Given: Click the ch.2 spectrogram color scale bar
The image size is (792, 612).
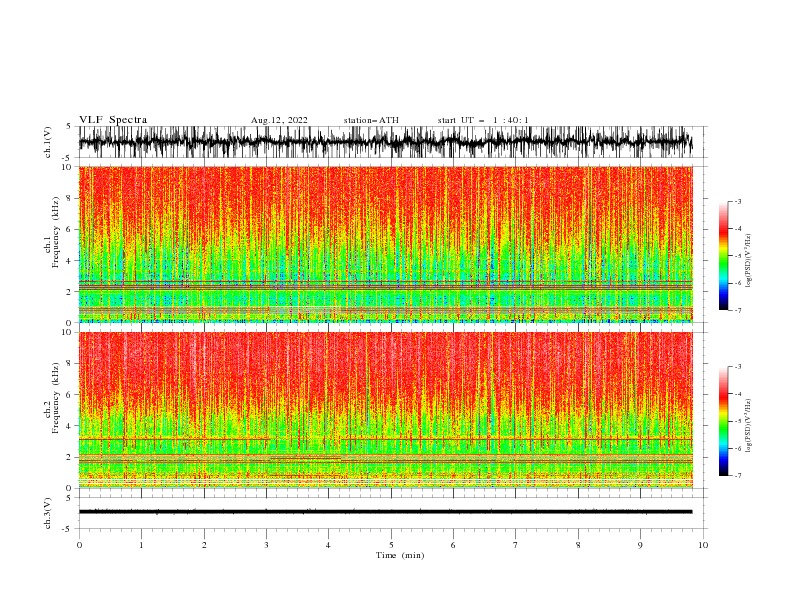Looking at the screenshot, I should (x=724, y=421).
